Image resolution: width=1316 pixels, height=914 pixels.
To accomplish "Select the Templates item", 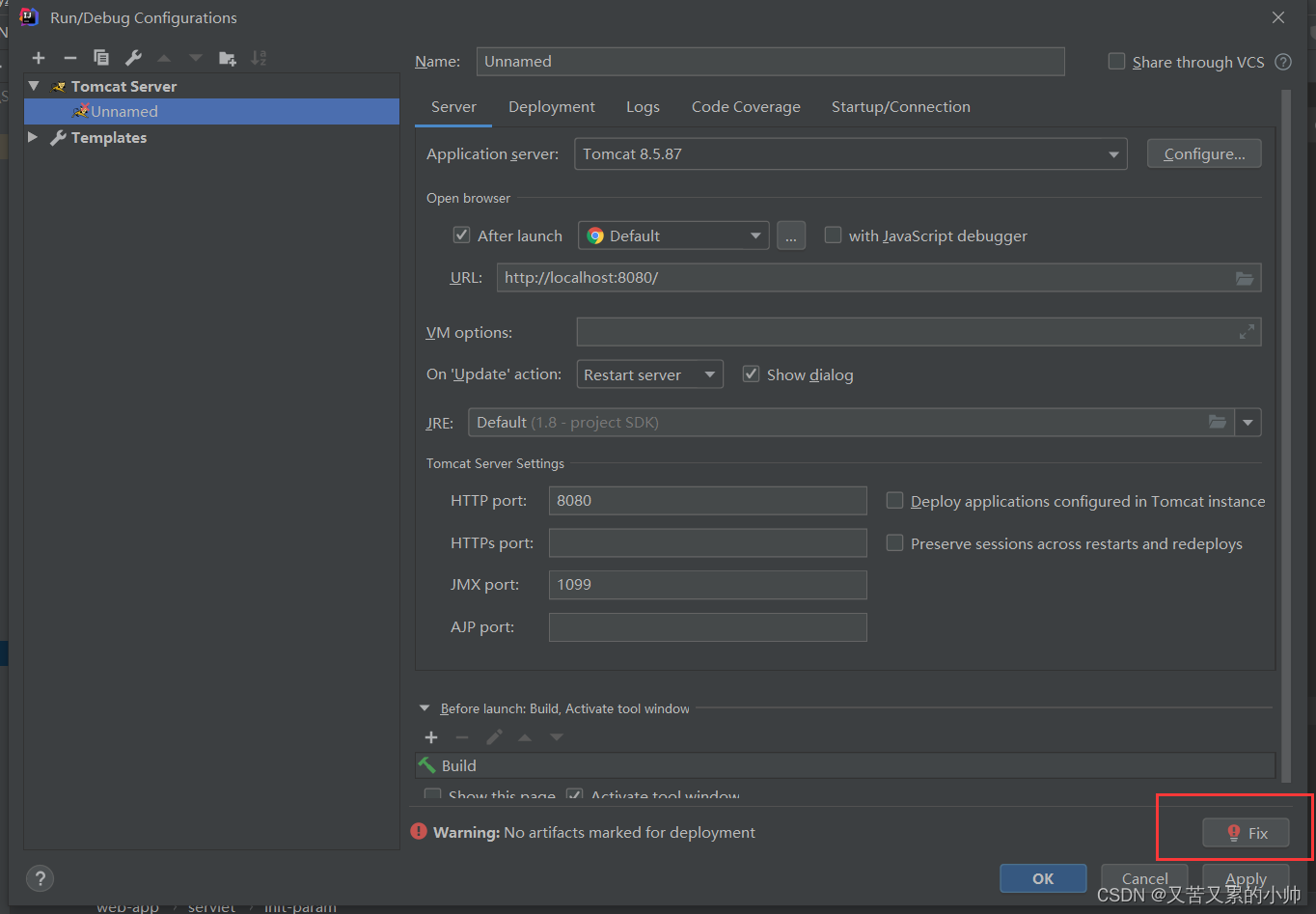I will [x=108, y=138].
